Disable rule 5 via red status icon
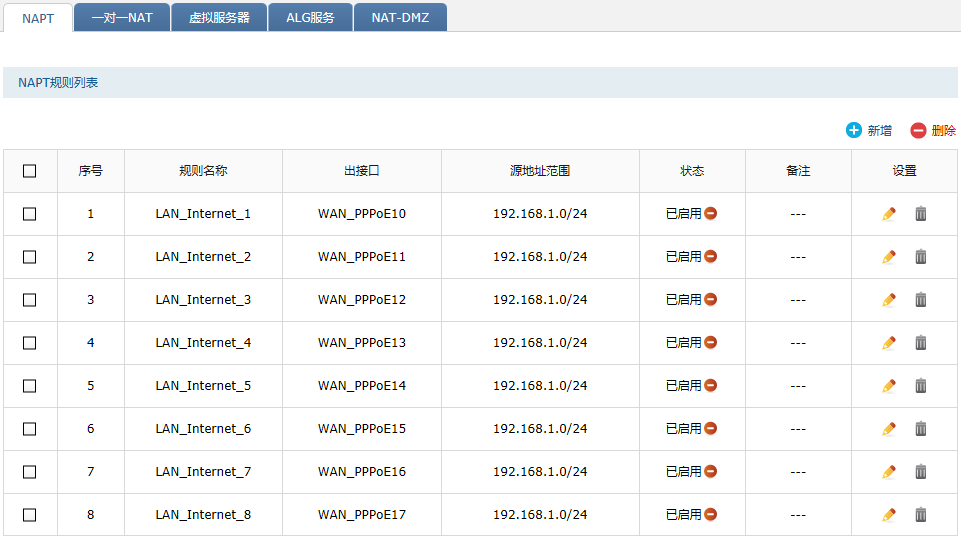 coord(710,385)
